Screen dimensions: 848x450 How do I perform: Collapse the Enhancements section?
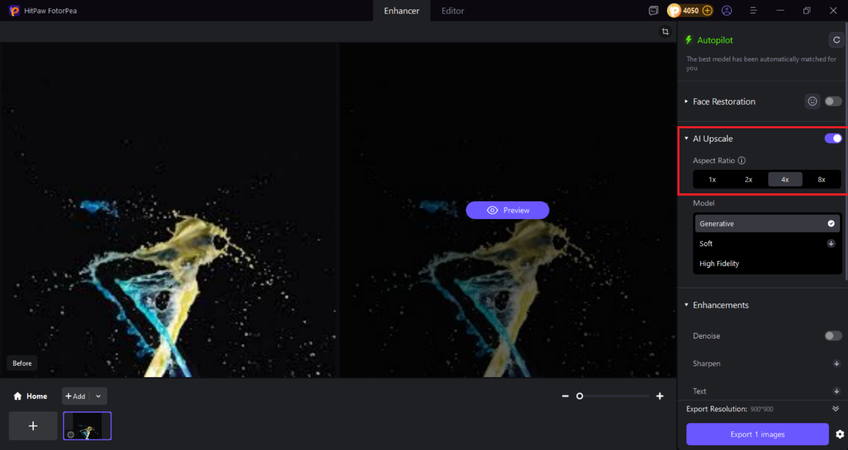tap(686, 305)
